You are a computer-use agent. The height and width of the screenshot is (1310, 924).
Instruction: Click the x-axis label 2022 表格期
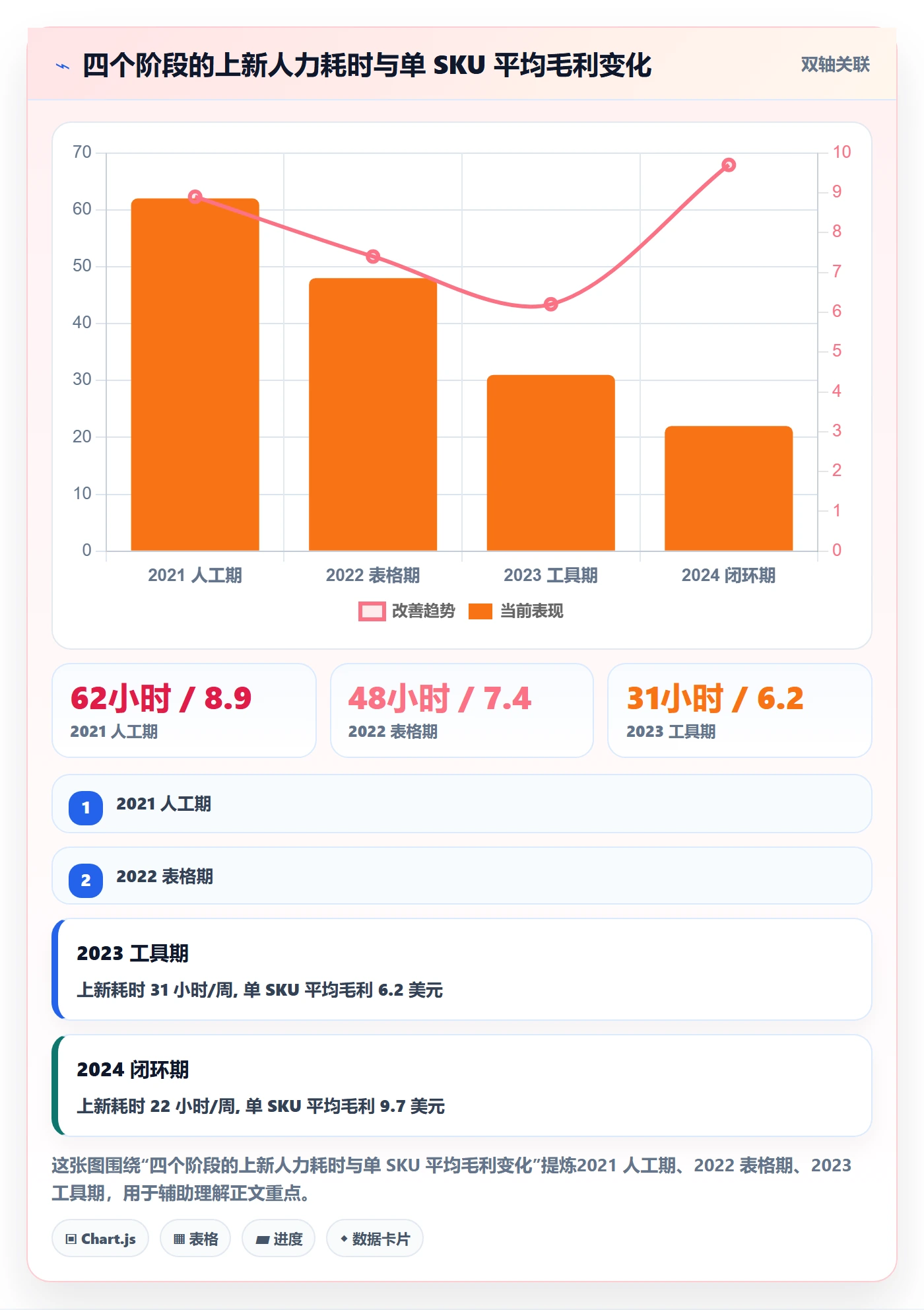point(373,575)
